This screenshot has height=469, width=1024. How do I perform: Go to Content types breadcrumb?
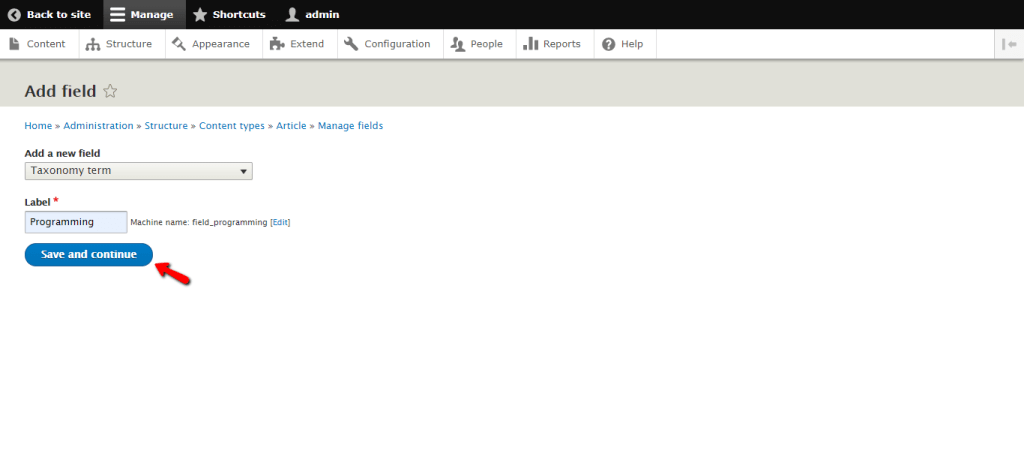[232, 125]
